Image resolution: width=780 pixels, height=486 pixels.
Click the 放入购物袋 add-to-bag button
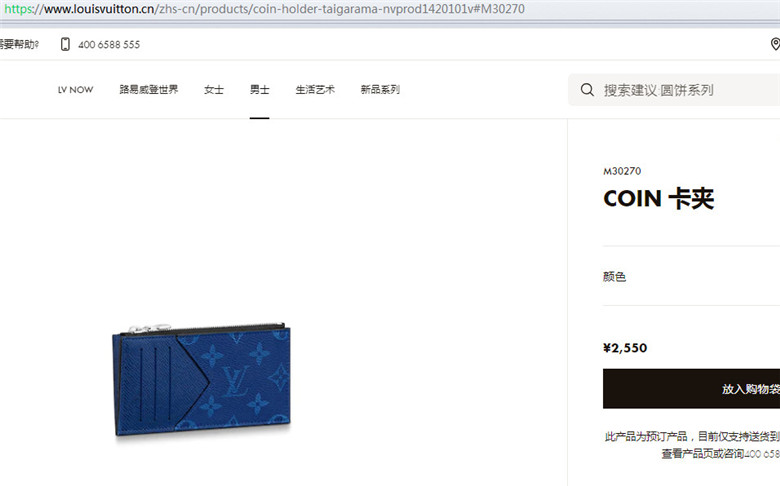pyautogui.click(x=691, y=389)
